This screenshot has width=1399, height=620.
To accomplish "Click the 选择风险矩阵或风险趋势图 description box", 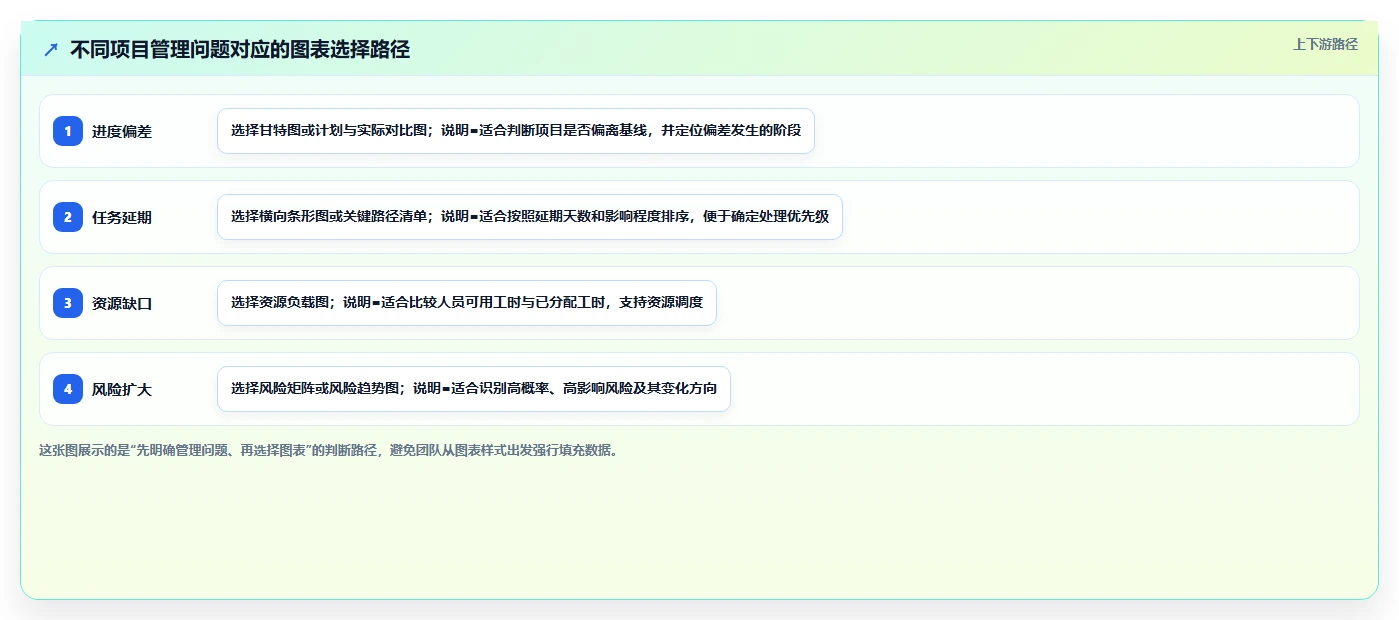I will (474, 389).
